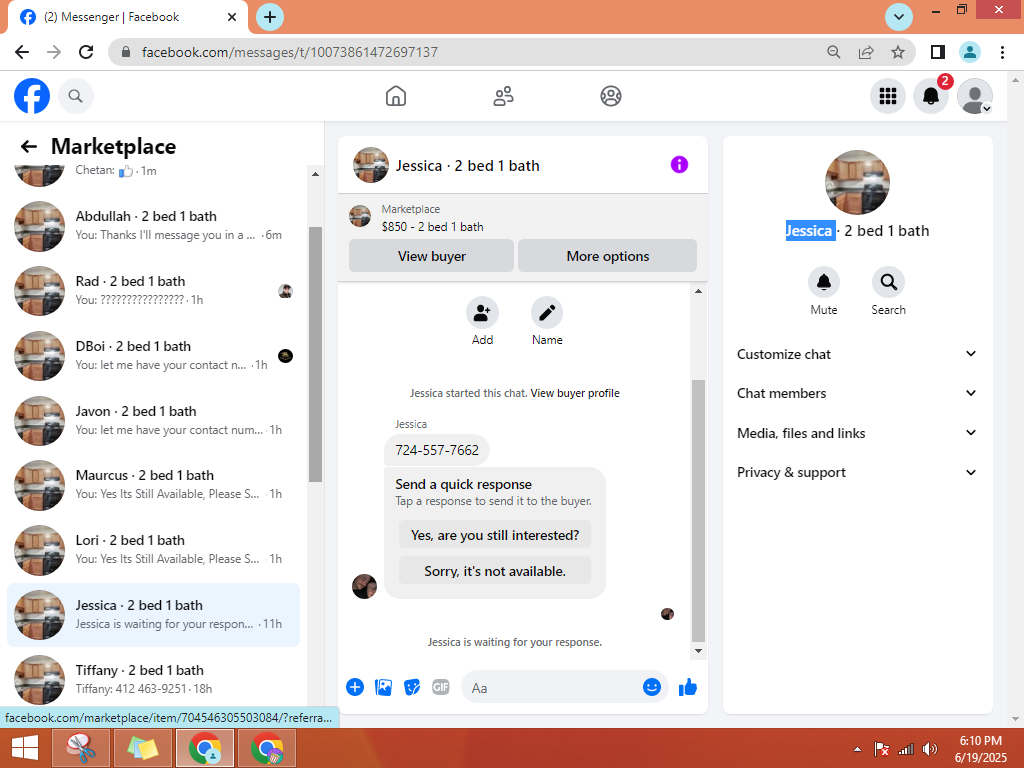Attach a file with the photo icon

click(x=383, y=687)
